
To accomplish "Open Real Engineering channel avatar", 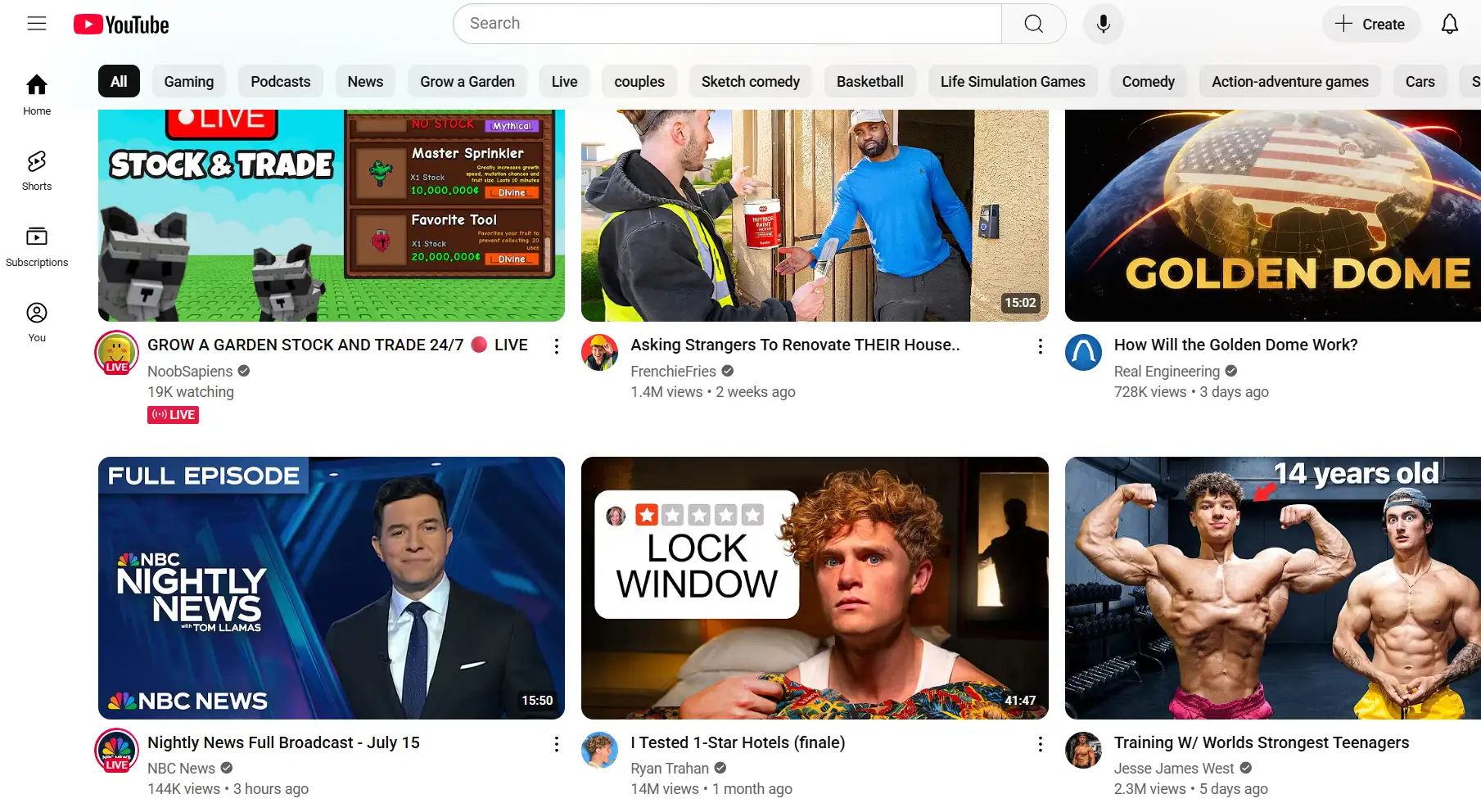I will tap(1083, 353).
